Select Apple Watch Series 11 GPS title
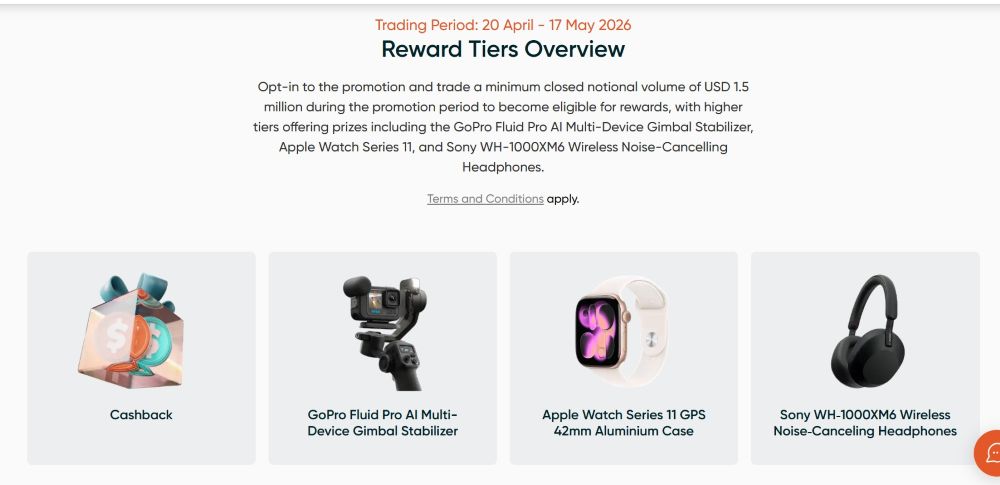 click(624, 422)
